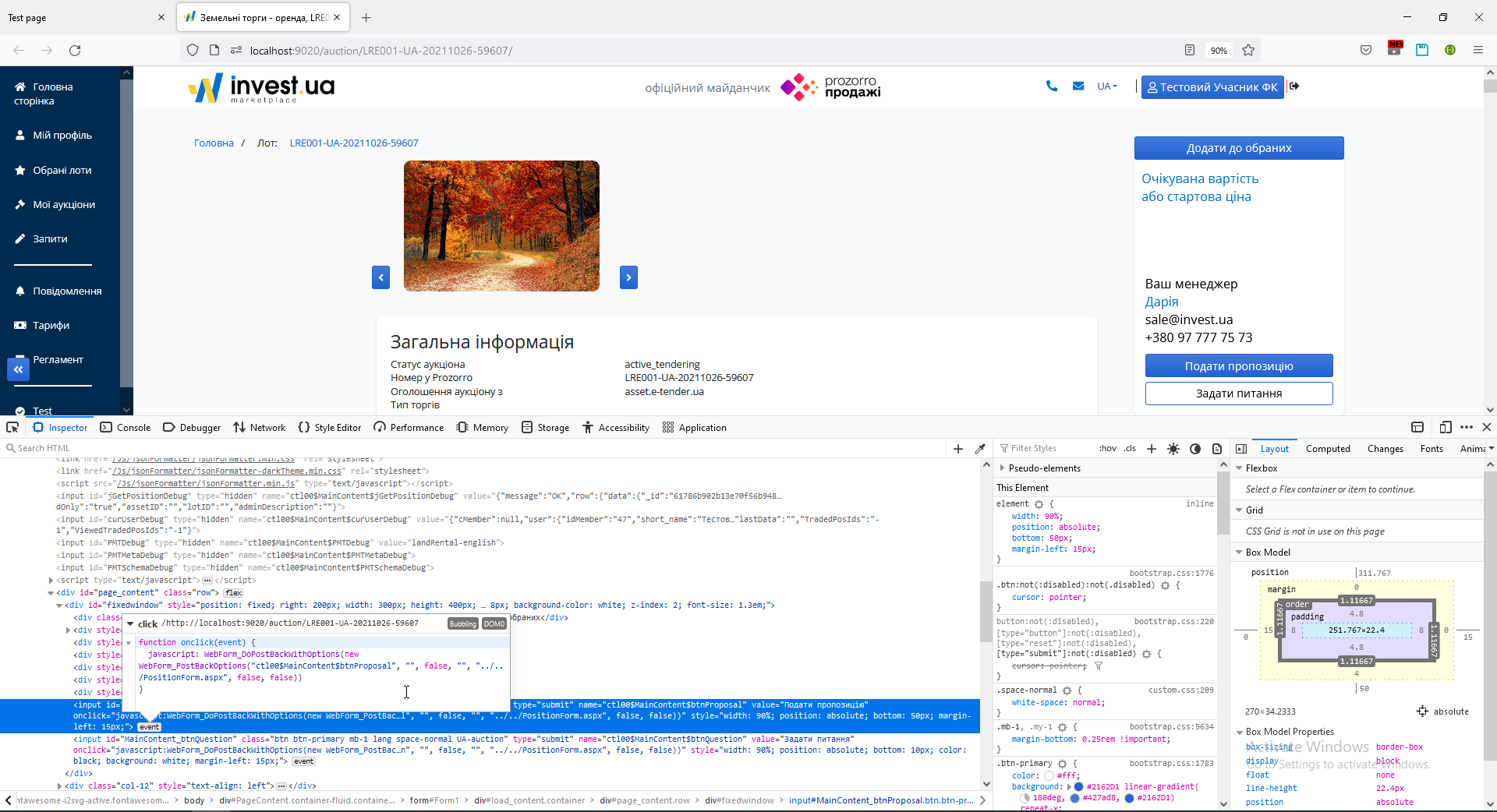This screenshot has width=1497, height=812.
Task: Show the next lot image
Action: click(x=628, y=277)
